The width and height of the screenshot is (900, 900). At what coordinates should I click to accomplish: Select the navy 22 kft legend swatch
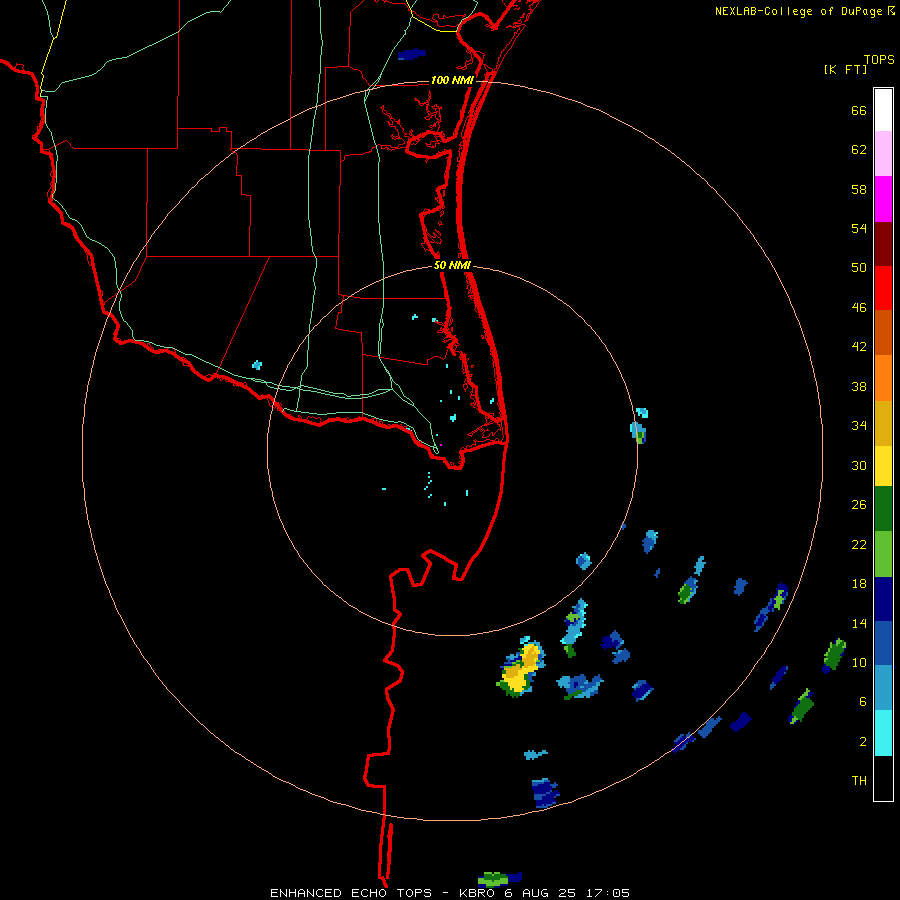pos(883,599)
